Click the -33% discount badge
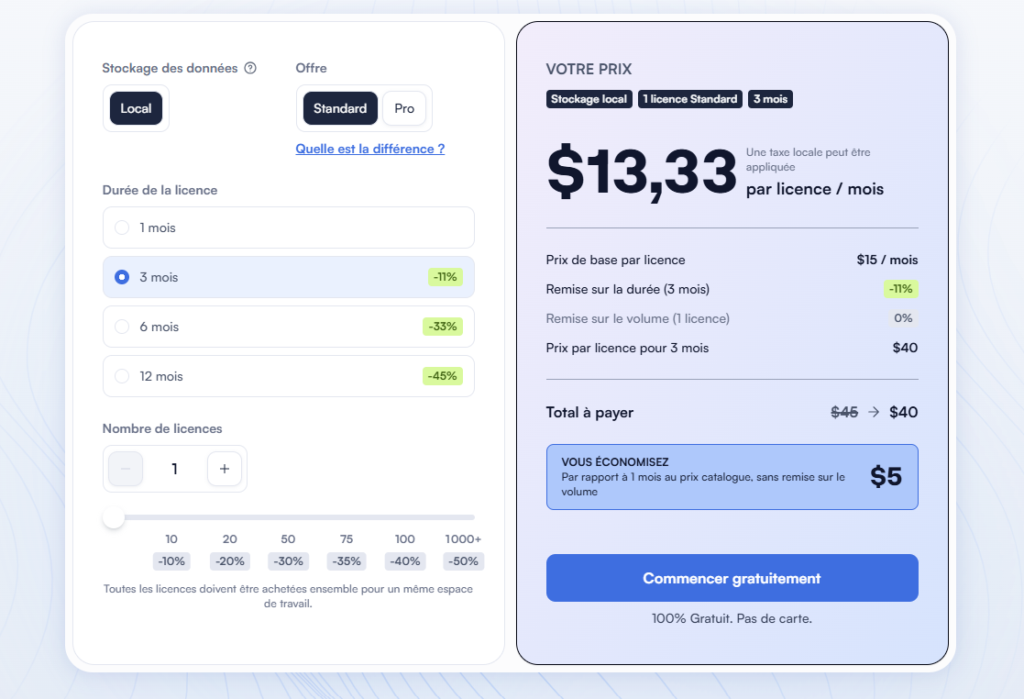The width and height of the screenshot is (1024, 699). point(443,327)
